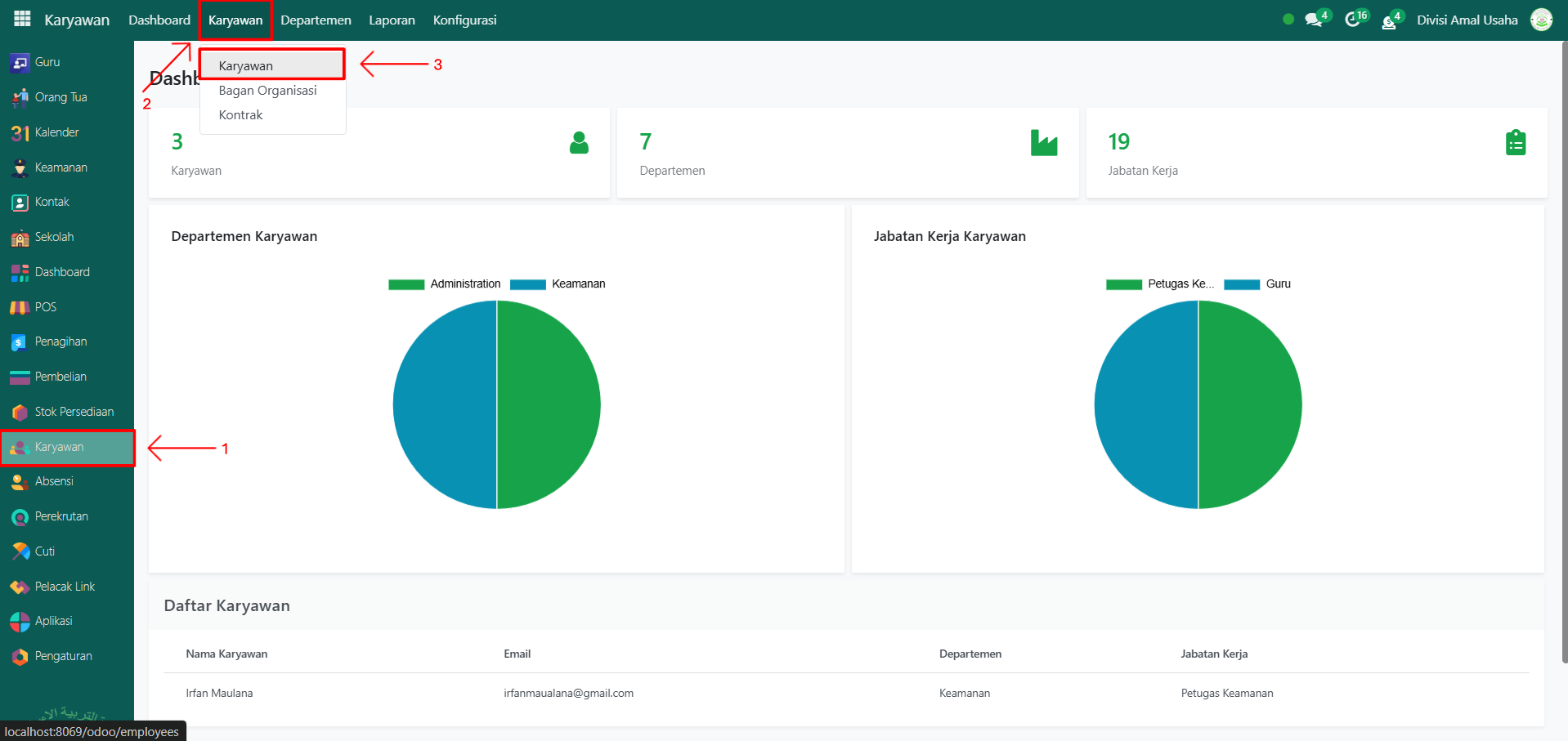The width and height of the screenshot is (1568, 741).
Task: Select Kontrak from the Karyawan dropdown
Action: (240, 115)
